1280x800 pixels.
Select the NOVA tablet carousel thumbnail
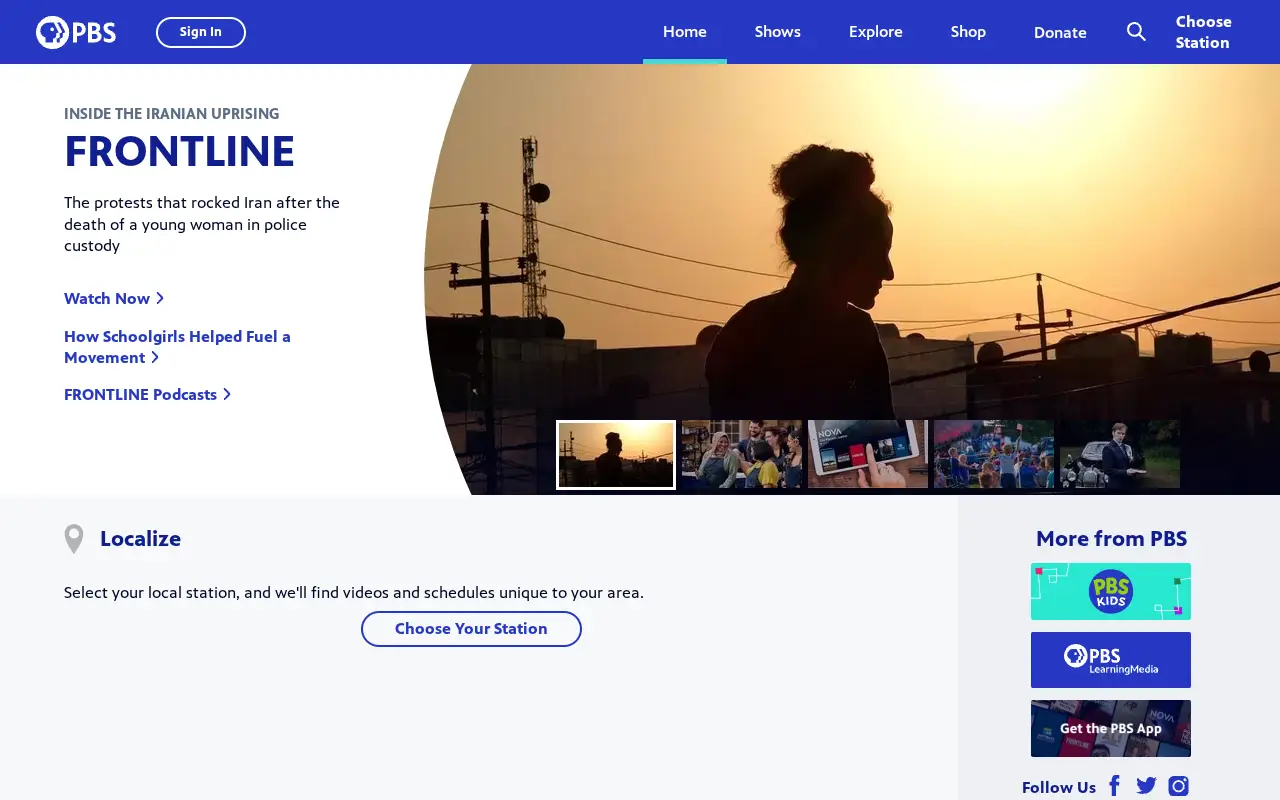pos(868,454)
